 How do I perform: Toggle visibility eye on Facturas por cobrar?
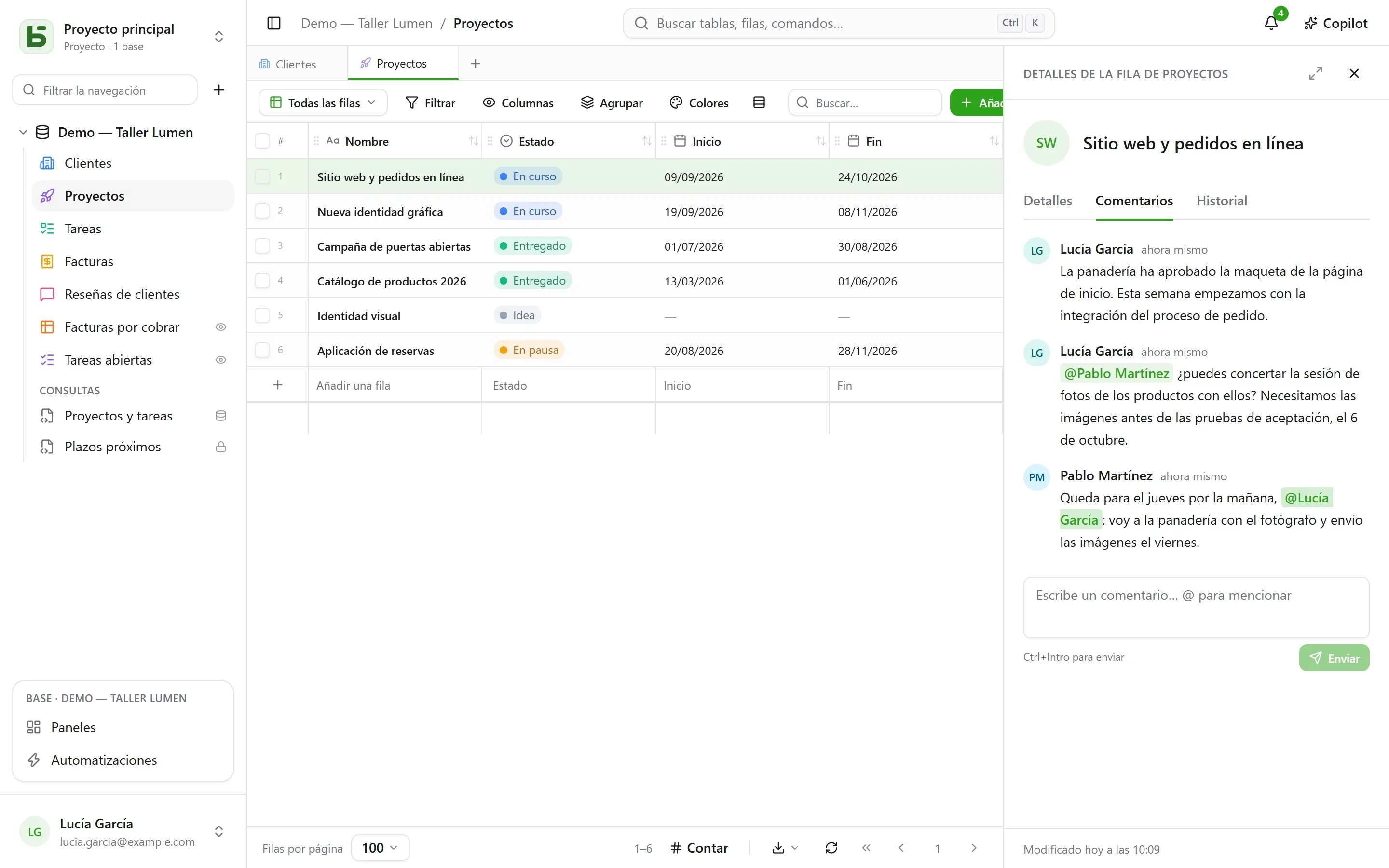point(220,327)
